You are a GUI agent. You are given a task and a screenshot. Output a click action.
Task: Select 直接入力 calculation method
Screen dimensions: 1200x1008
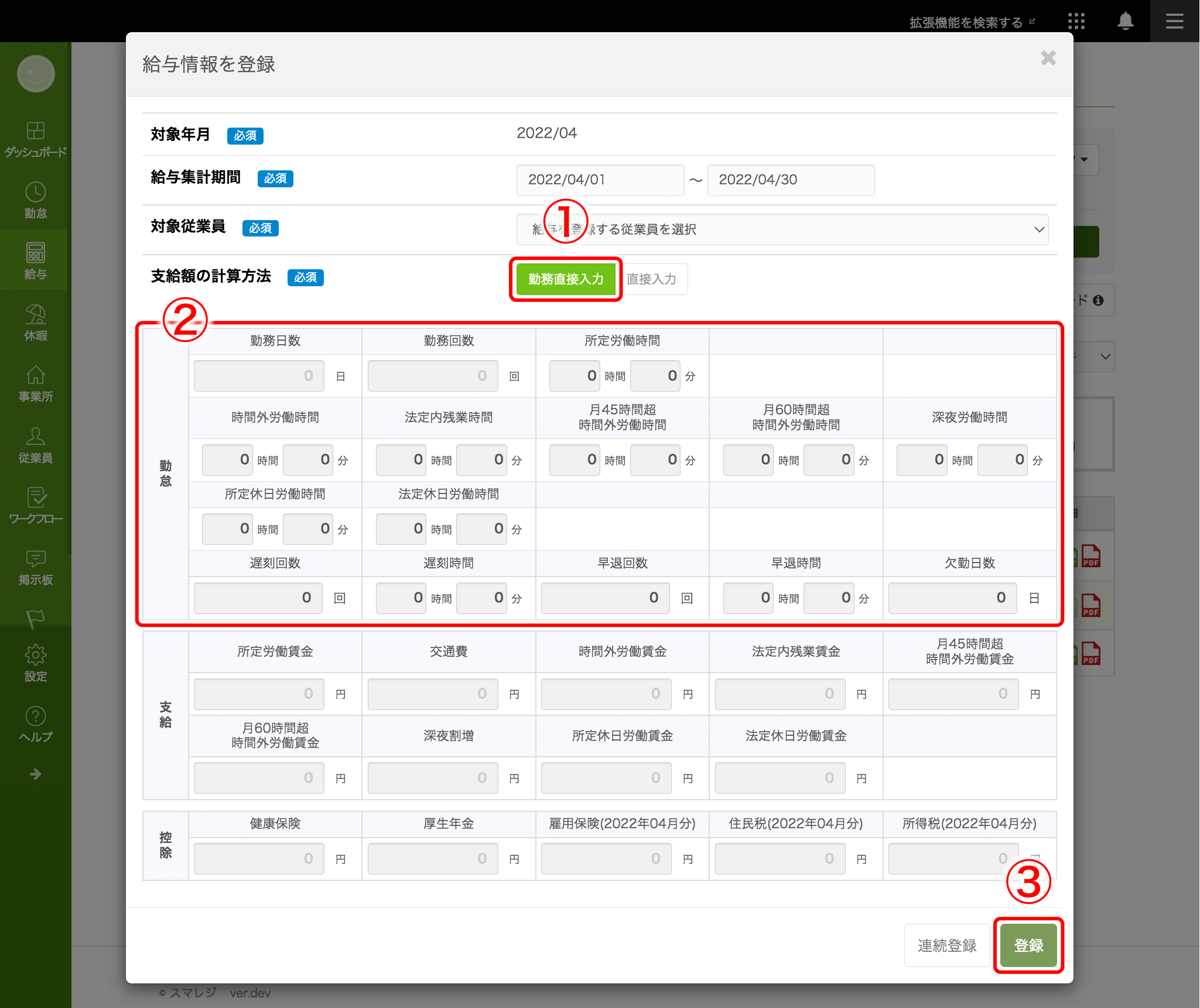point(651,279)
